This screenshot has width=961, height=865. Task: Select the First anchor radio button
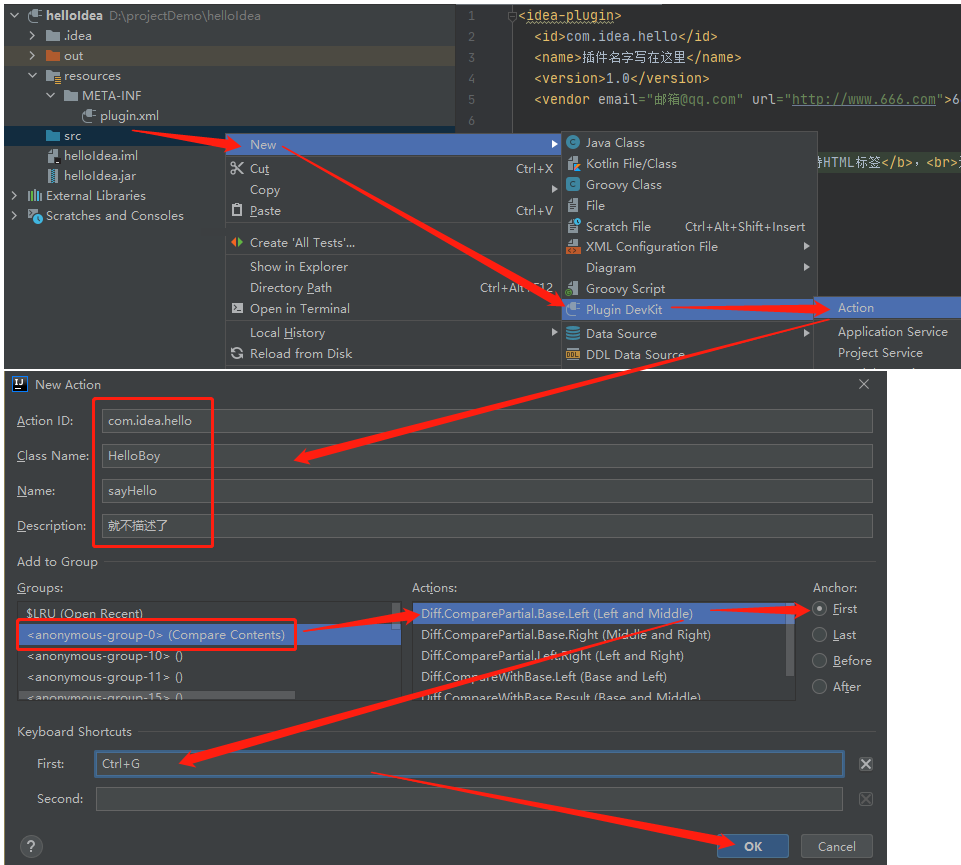coord(819,609)
